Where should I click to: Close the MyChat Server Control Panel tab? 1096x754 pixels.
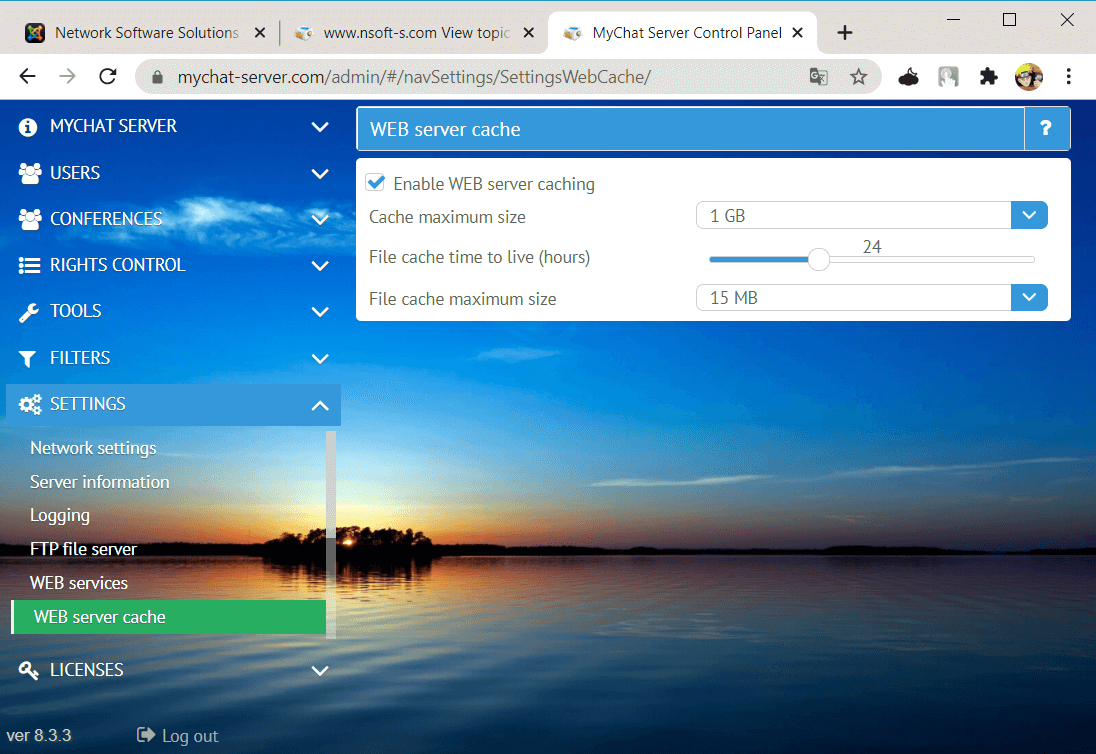click(x=798, y=33)
